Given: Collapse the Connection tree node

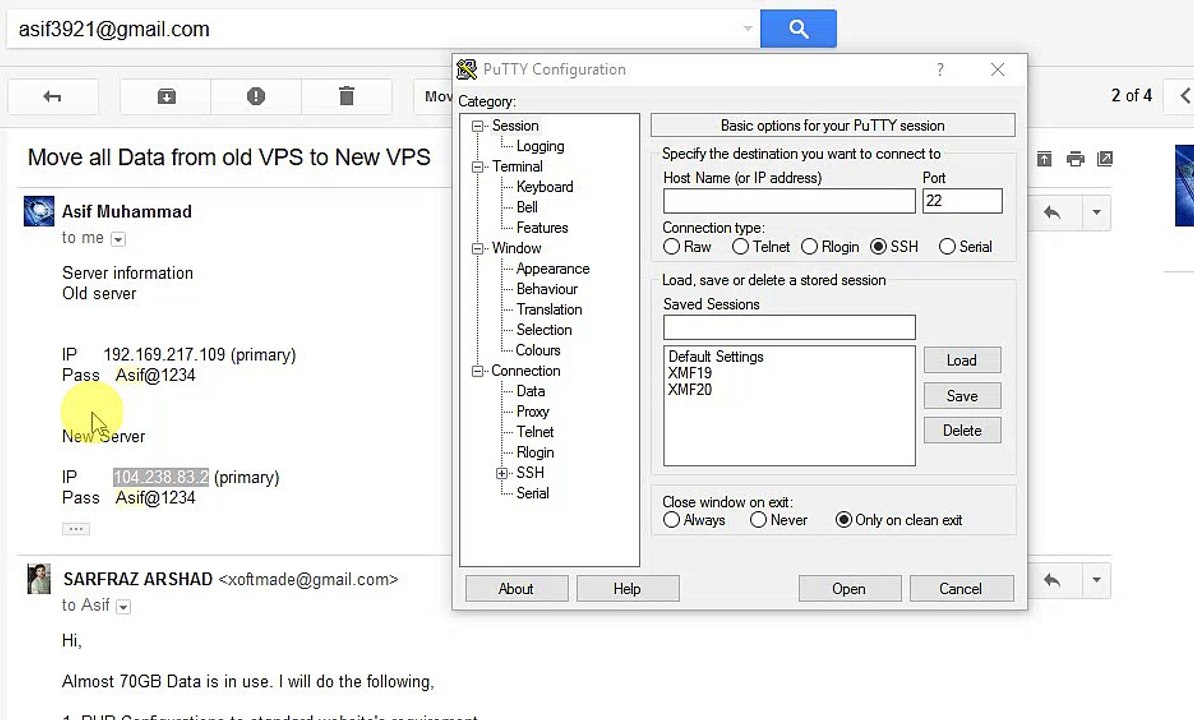Looking at the screenshot, I should [477, 371].
